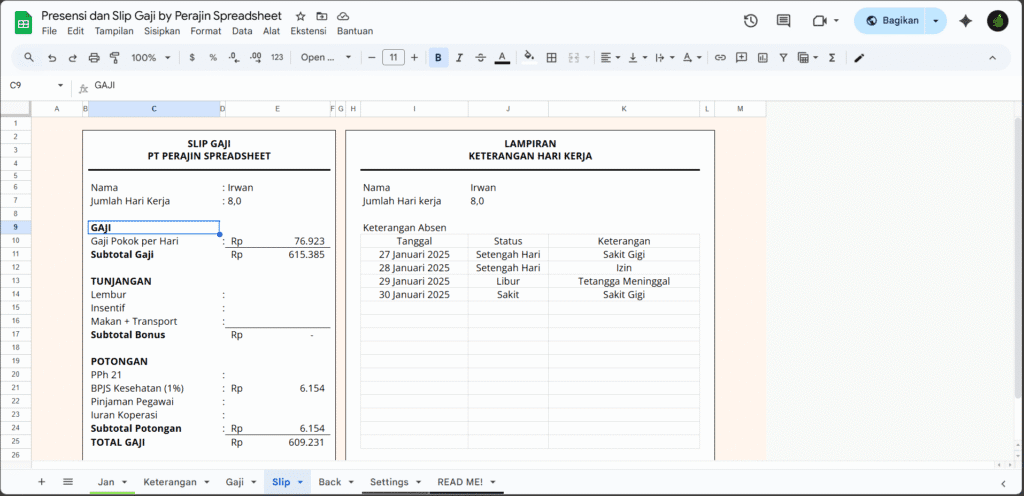This screenshot has width=1024, height=496.
Task: Check cloud save status icon
Action: pos(343,16)
